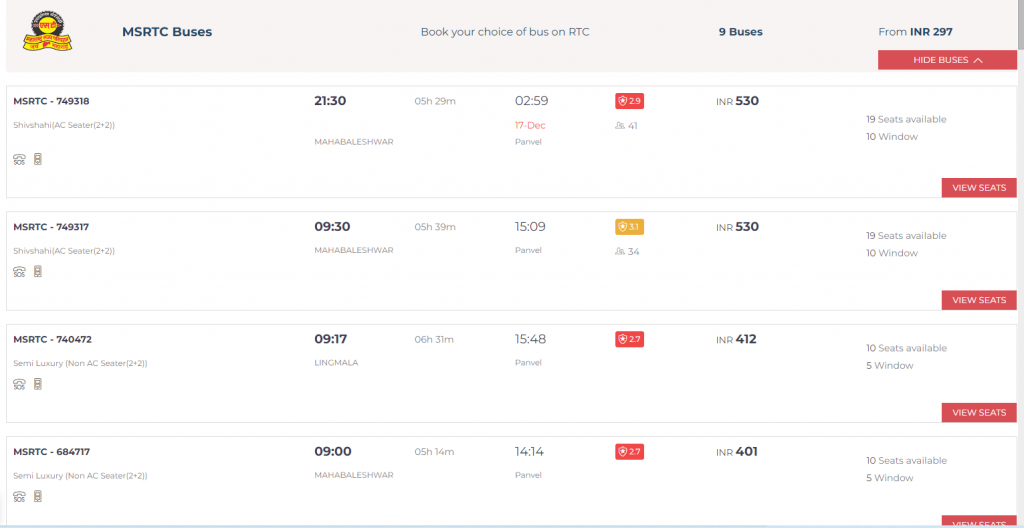Image resolution: width=1024 pixels, height=528 pixels.
Task: Open the 3.1 yellow rating badge
Action: pos(630,227)
